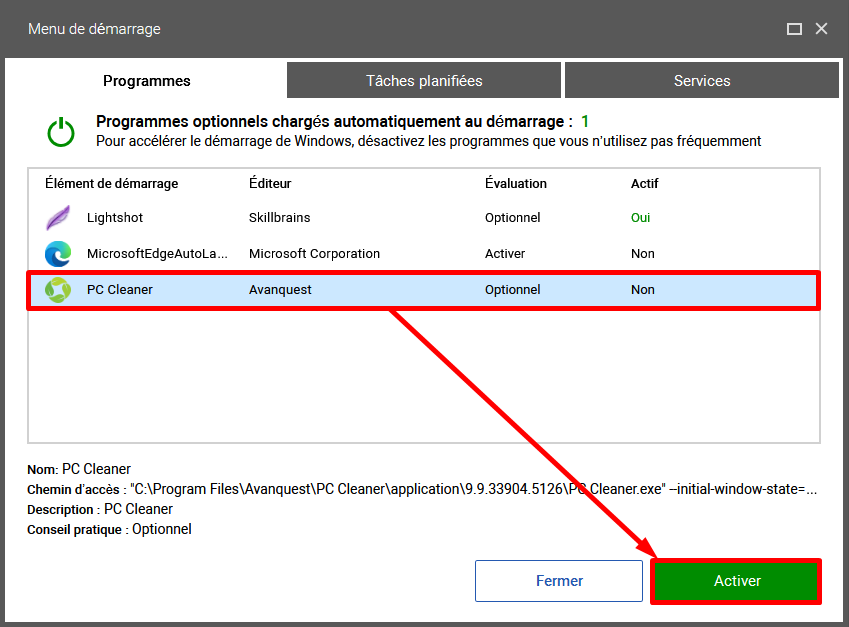This screenshot has width=849, height=627.
Task: Click the Activer evaluation cell for Edge
Action: [505, 254]
